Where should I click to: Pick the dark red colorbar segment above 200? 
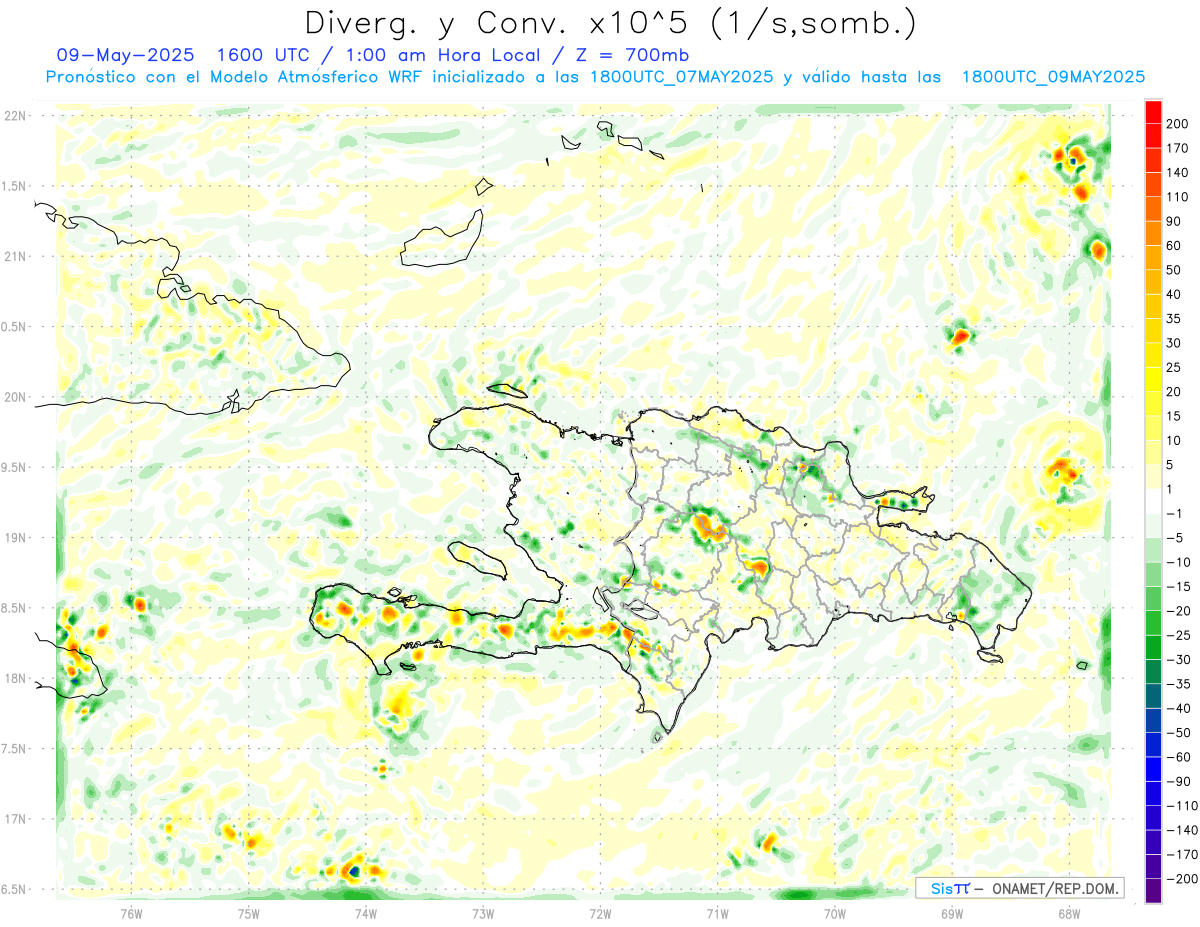1154,112
